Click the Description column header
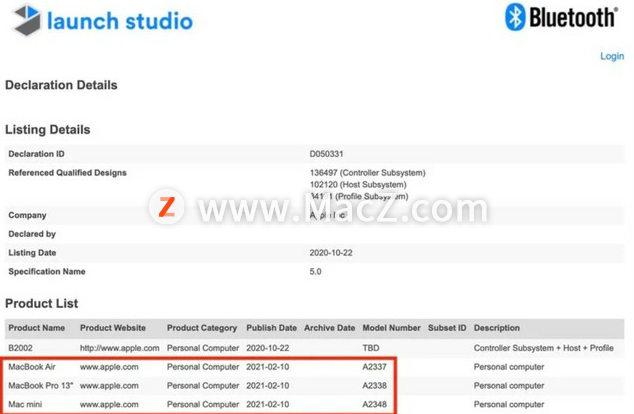Screen dimensions: 634x414 (497, 328)
